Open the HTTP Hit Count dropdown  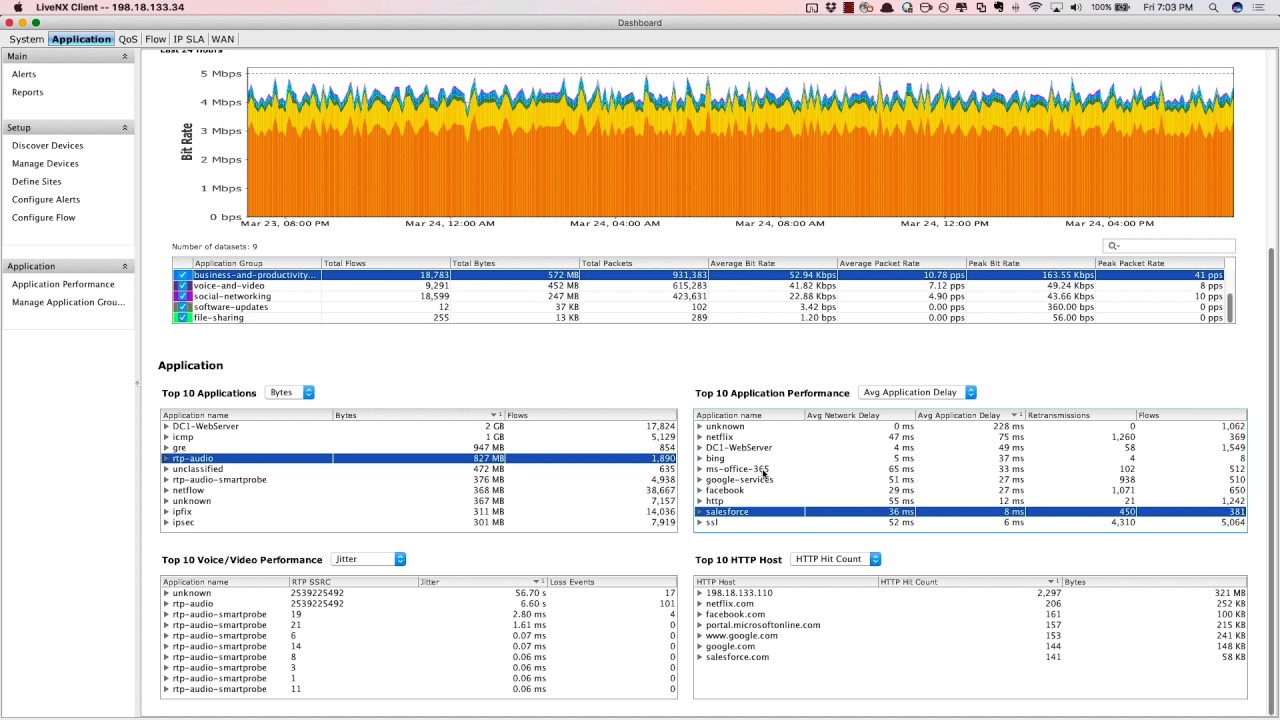[x=836, y=559]
